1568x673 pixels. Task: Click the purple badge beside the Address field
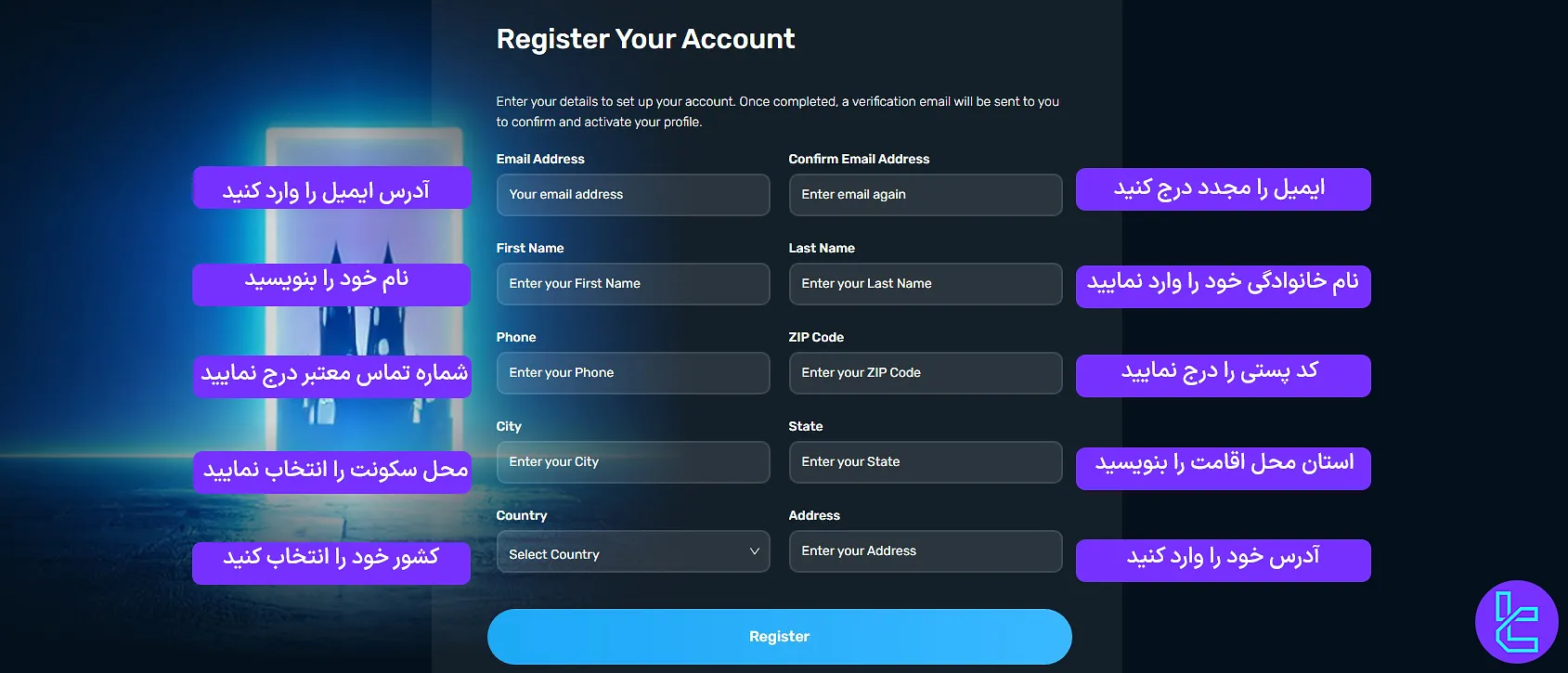1223,560
